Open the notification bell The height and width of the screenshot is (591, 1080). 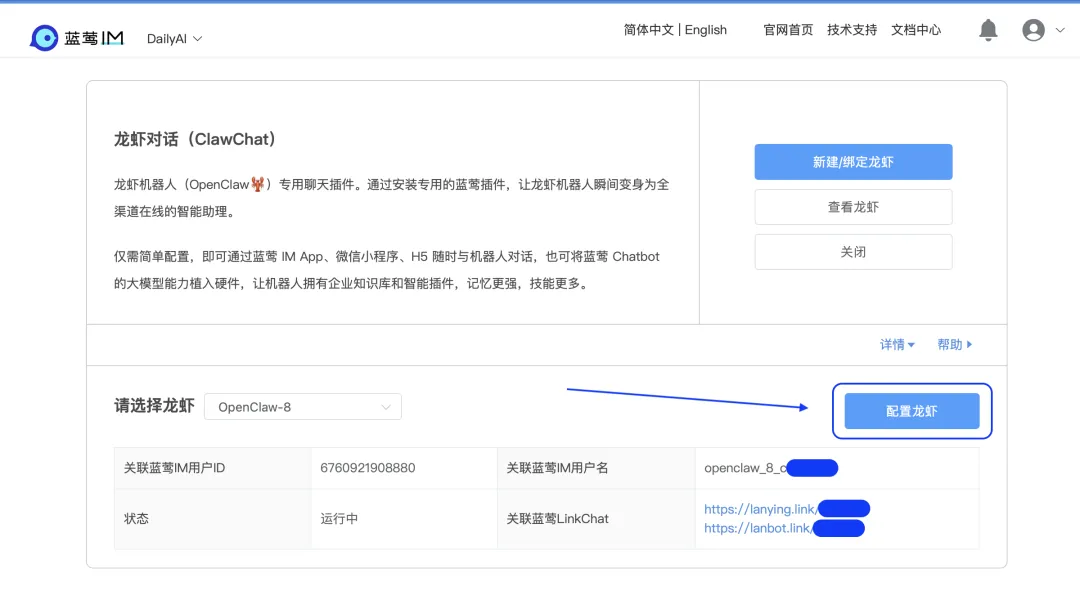click(988, 30)
